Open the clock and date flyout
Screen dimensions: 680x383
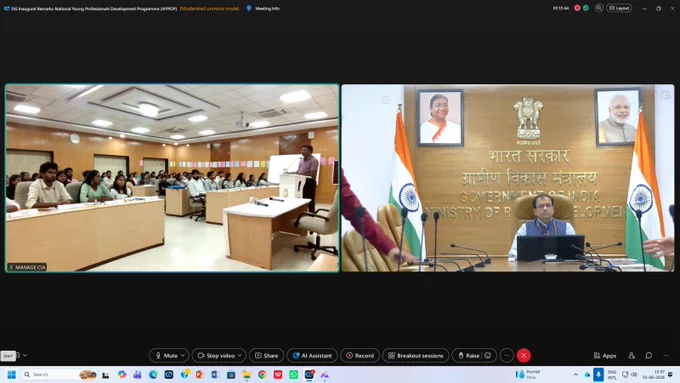[654, 375]
